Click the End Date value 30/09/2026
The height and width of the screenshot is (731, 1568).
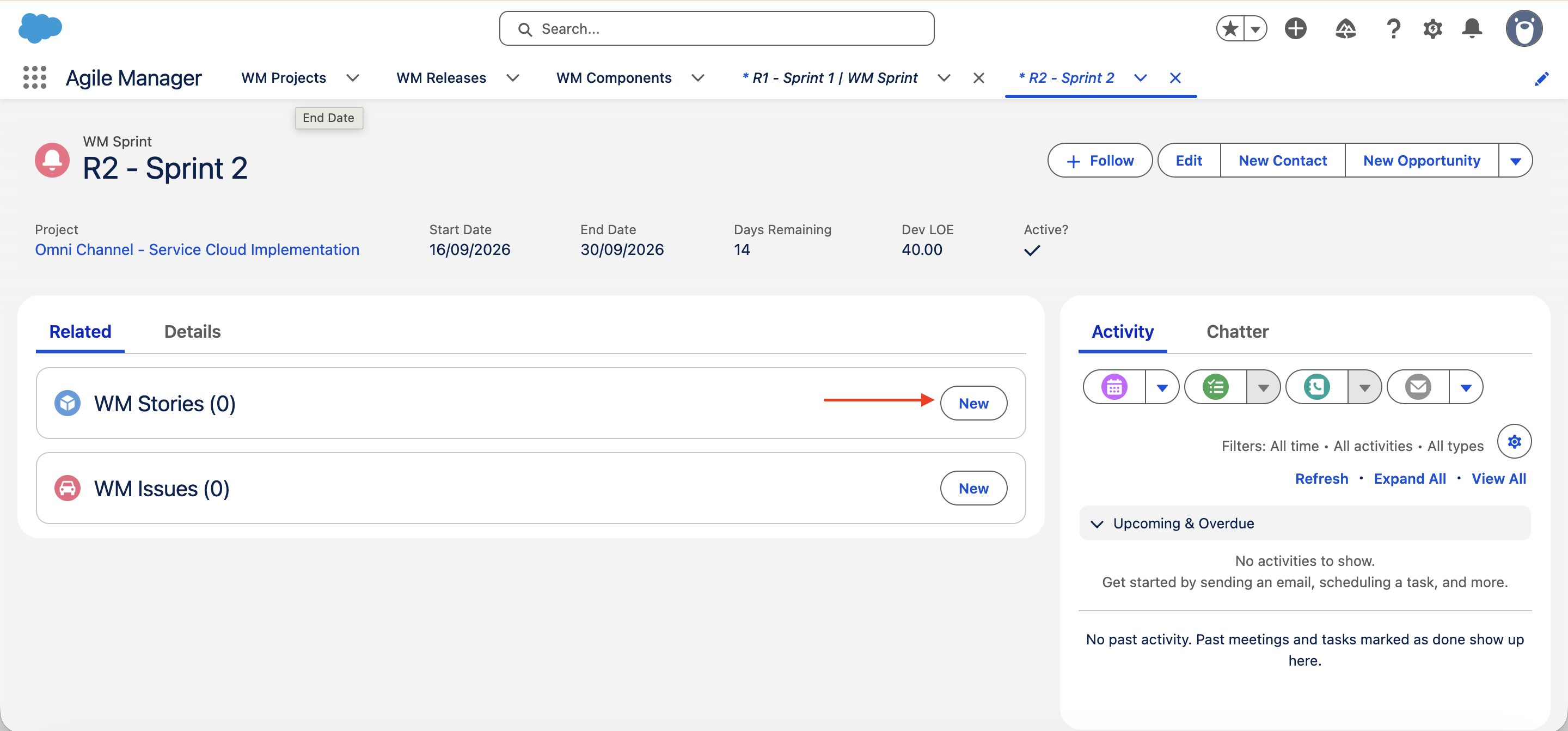pyautogui.click(x=621, y=250)
